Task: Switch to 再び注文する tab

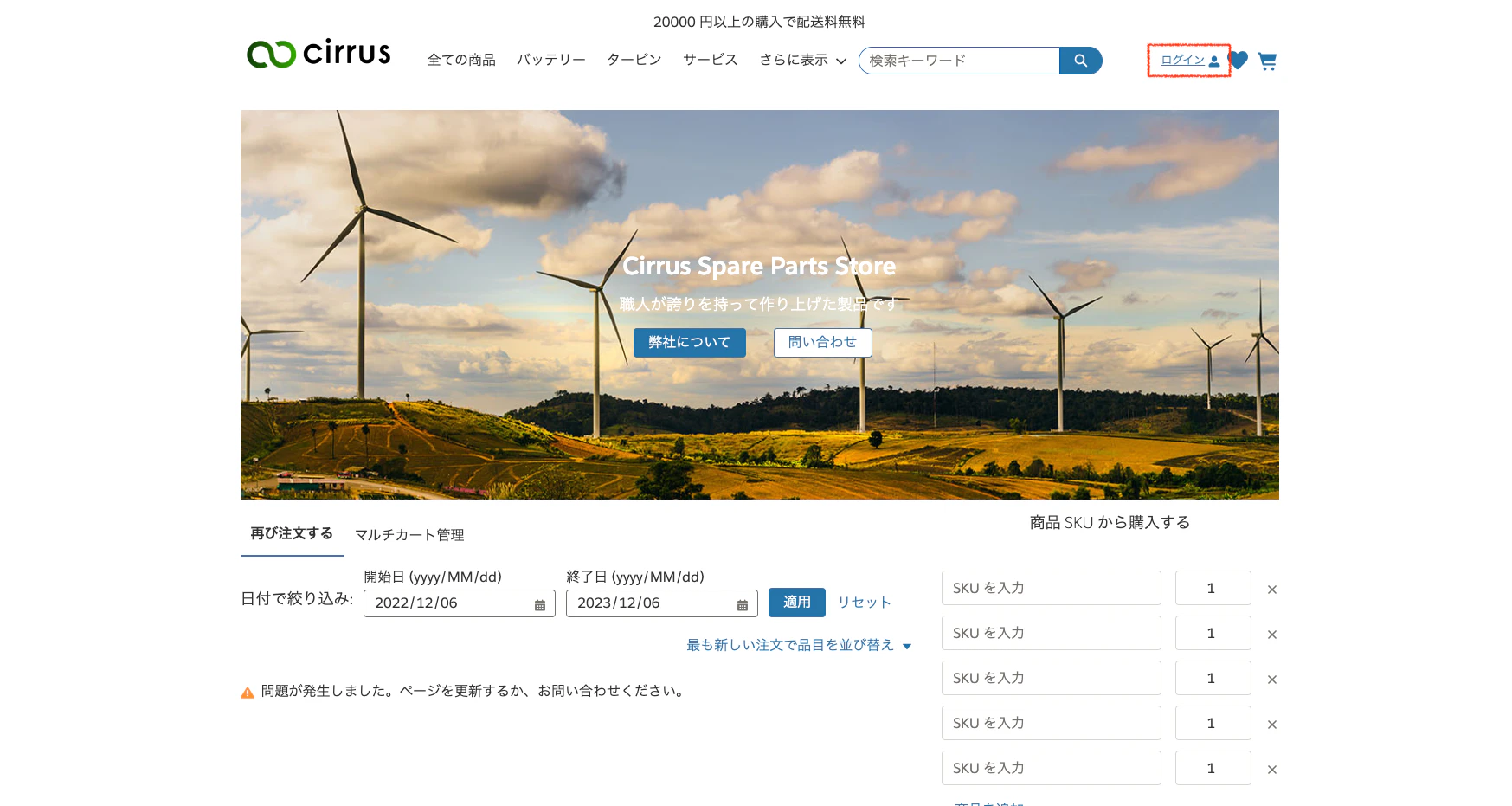Action: (x=292, y=533)
